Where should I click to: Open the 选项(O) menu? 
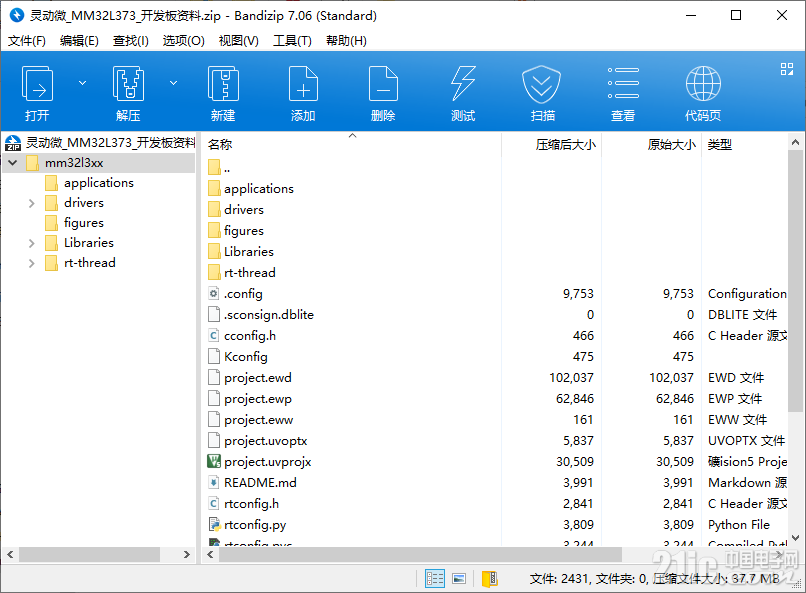[x=184, y=41]
